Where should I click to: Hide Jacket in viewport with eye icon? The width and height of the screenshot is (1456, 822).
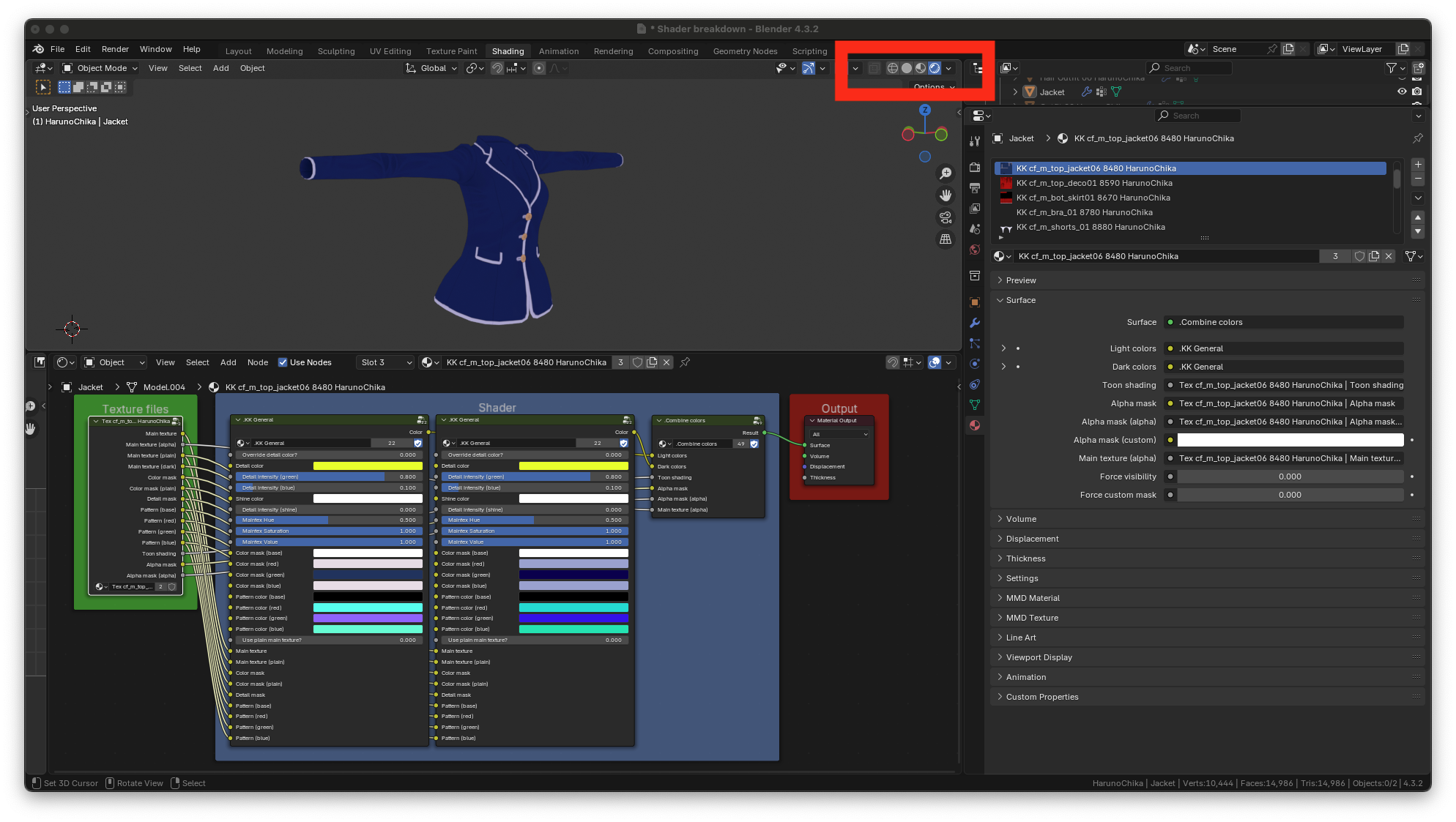point(1402,91)
